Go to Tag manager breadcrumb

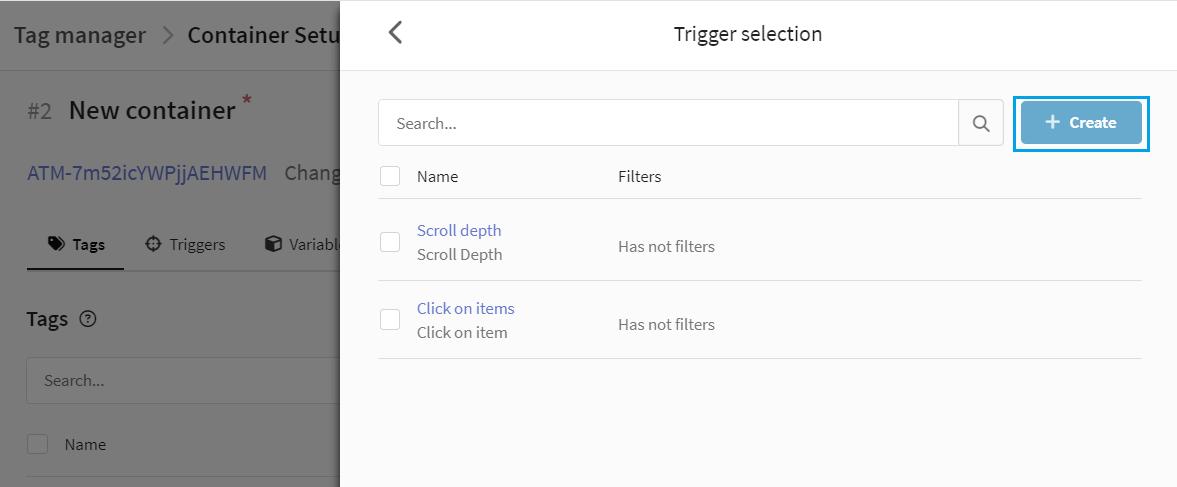80,35
